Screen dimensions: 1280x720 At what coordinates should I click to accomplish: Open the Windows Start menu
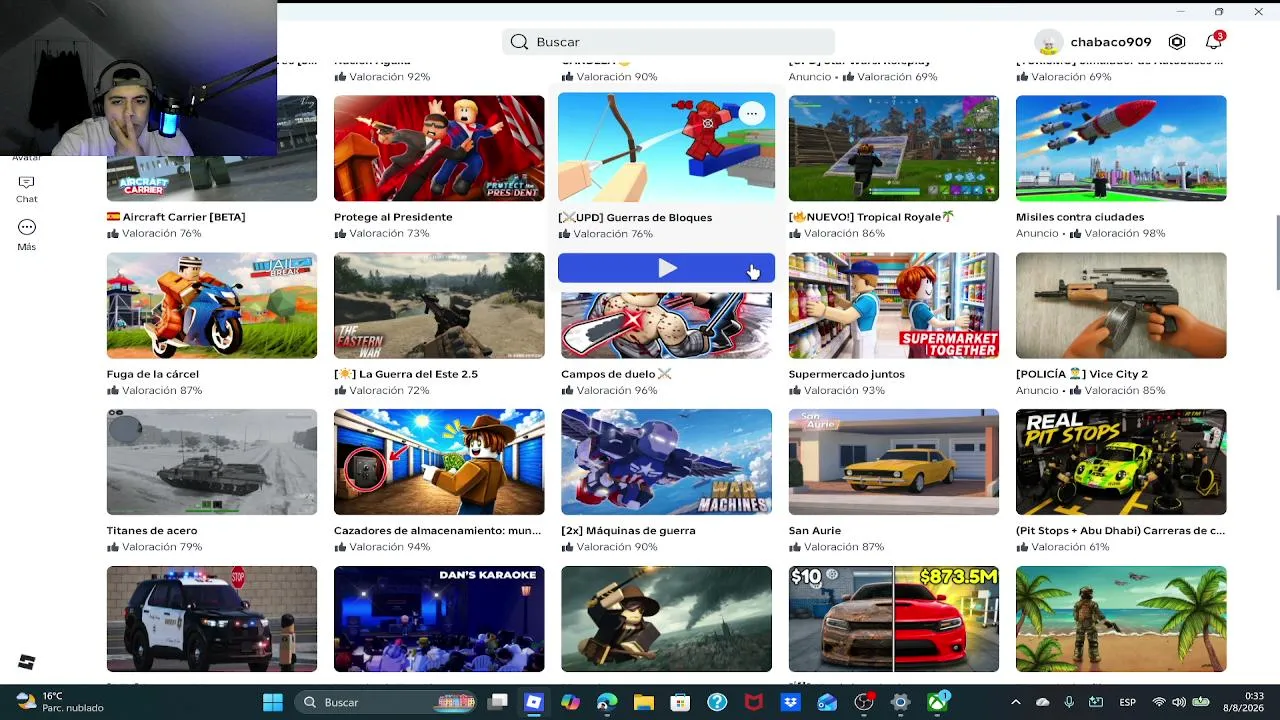point(272,702)
